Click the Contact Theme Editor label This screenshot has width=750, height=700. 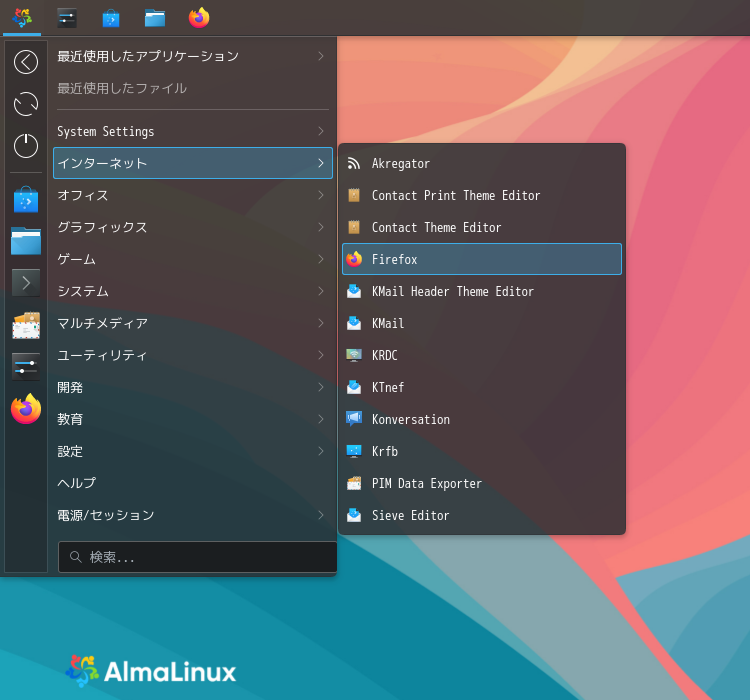(437, 227)
